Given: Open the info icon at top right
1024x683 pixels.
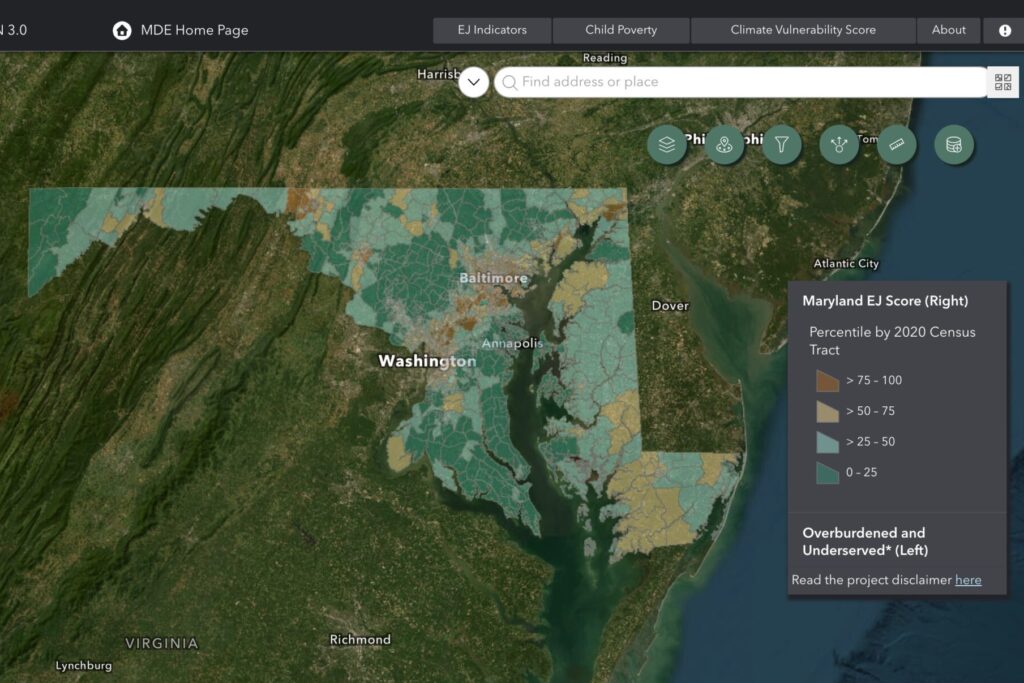Looking at the screenshot, I should (x=1005, y=30).
